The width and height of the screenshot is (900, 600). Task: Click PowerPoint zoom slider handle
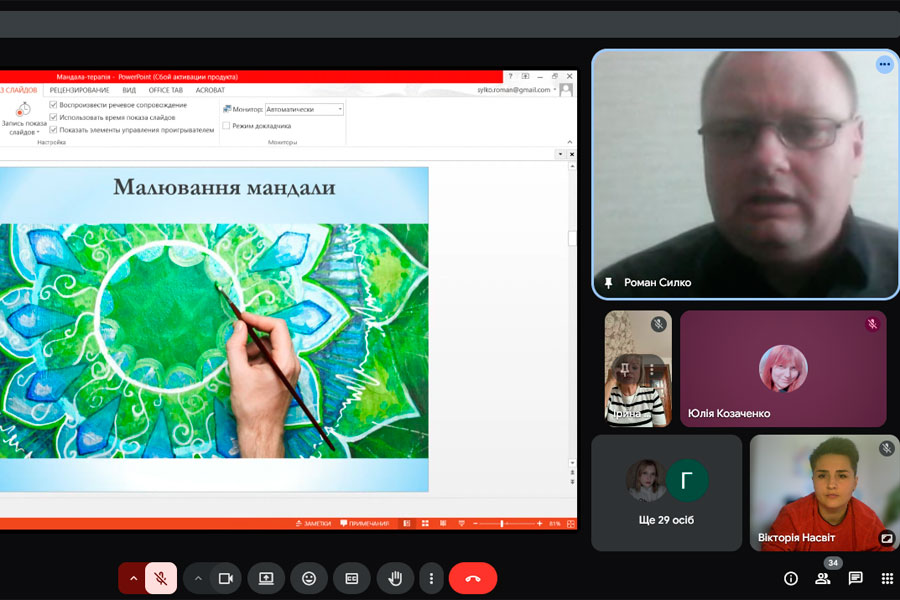pos(502,524)
